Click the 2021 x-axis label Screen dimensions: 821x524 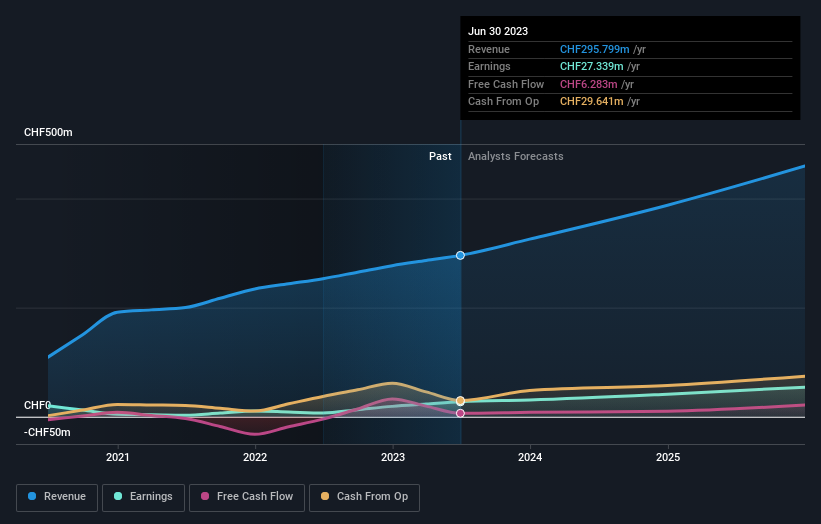click(118, 457)
